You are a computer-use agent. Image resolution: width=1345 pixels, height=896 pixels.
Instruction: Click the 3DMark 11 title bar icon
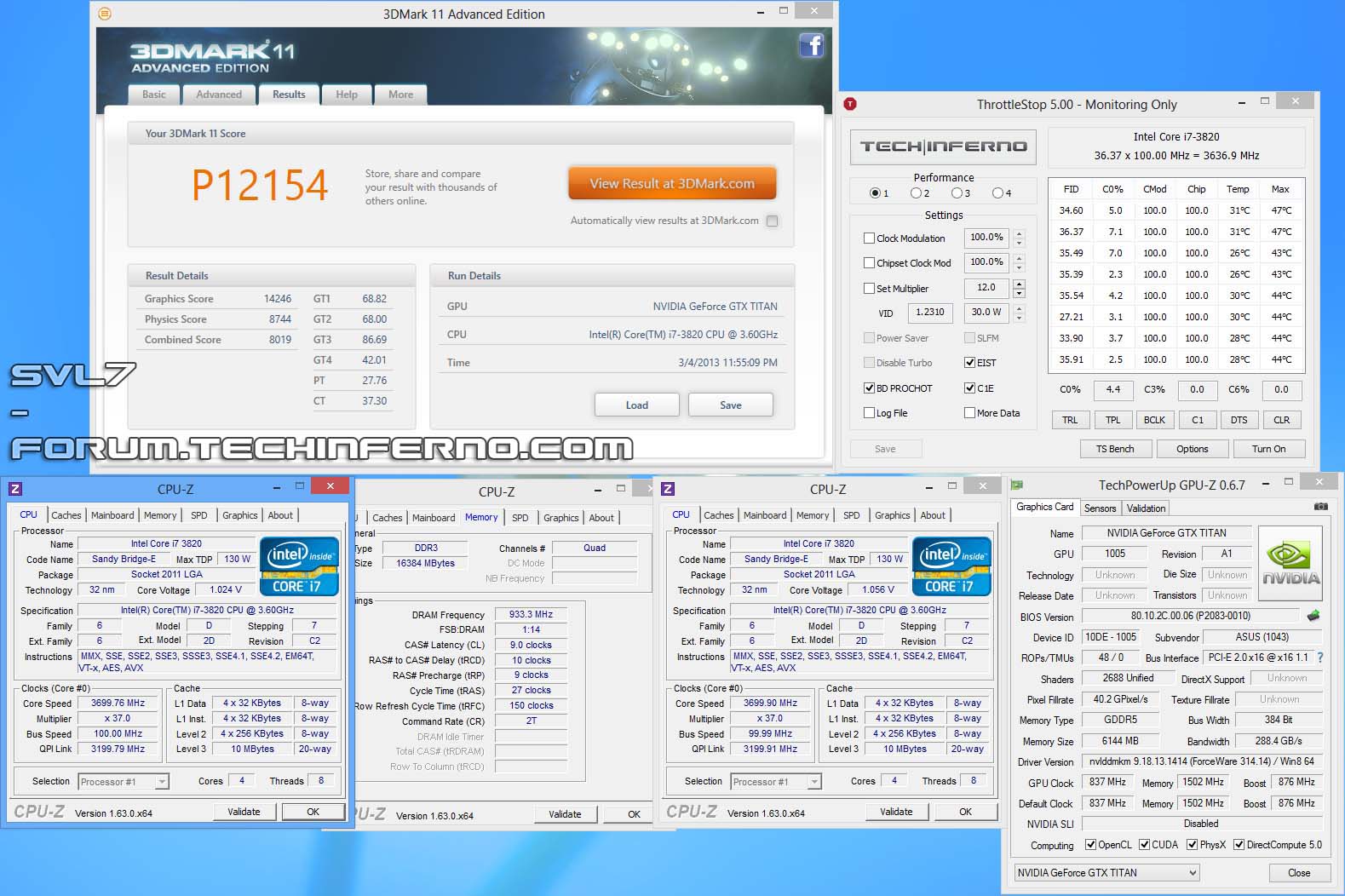[105, 14]
